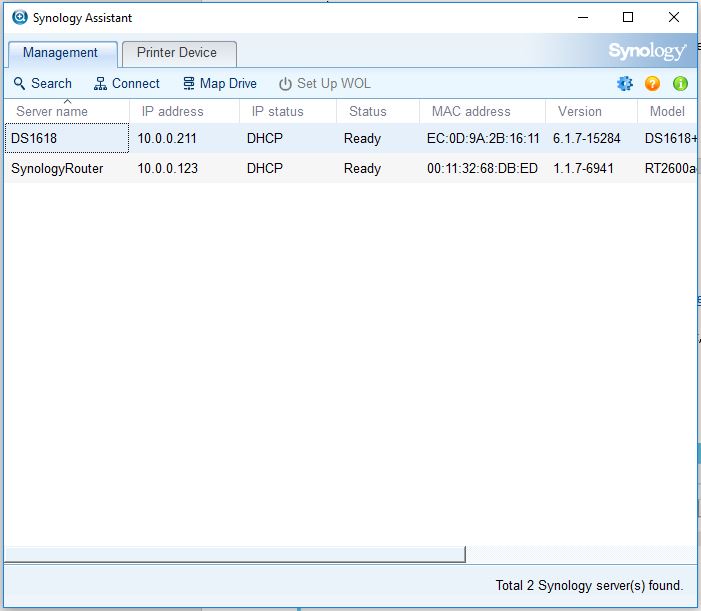
Task: Click Ready status in DS1618 row
Action: [x=362, y=139]
